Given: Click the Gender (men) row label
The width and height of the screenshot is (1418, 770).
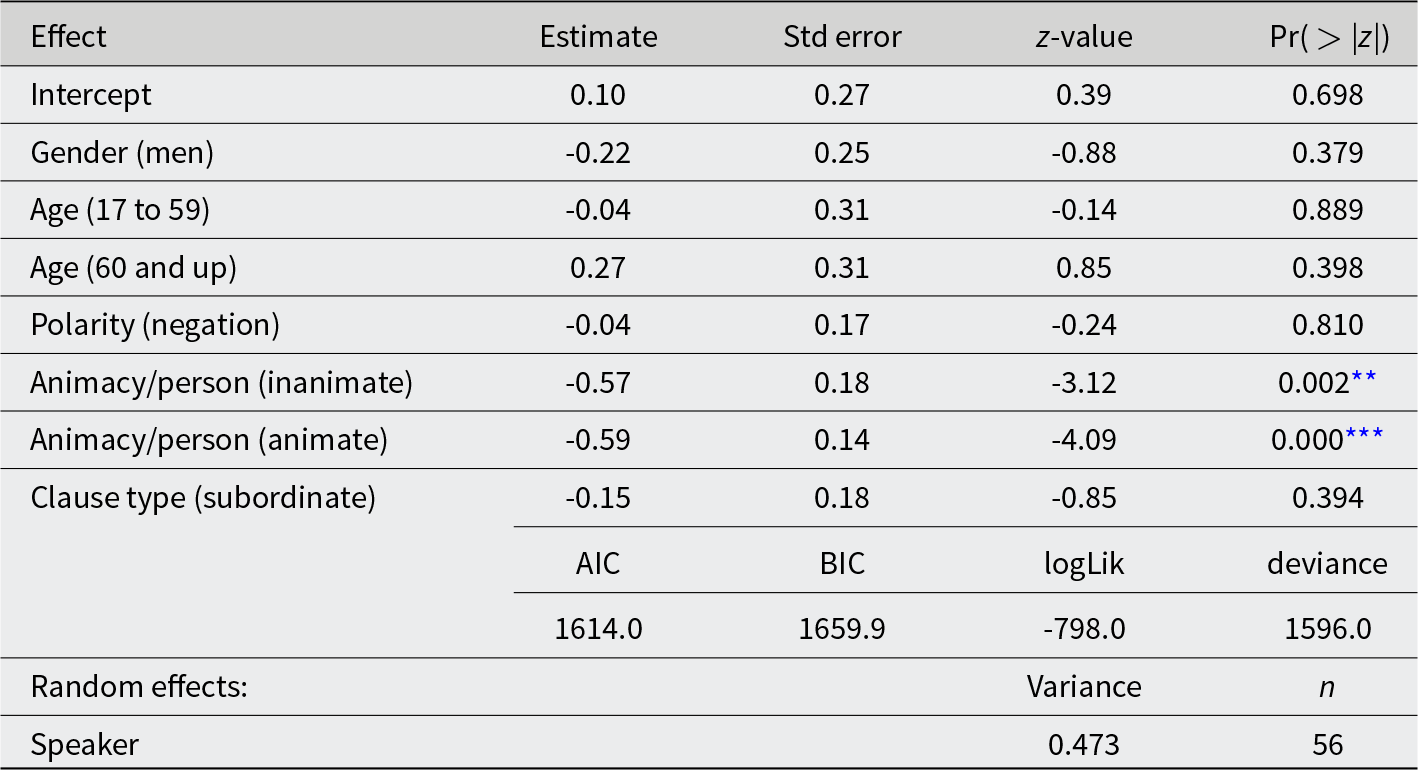Looking at the screenshot, I should pos(122,152).
